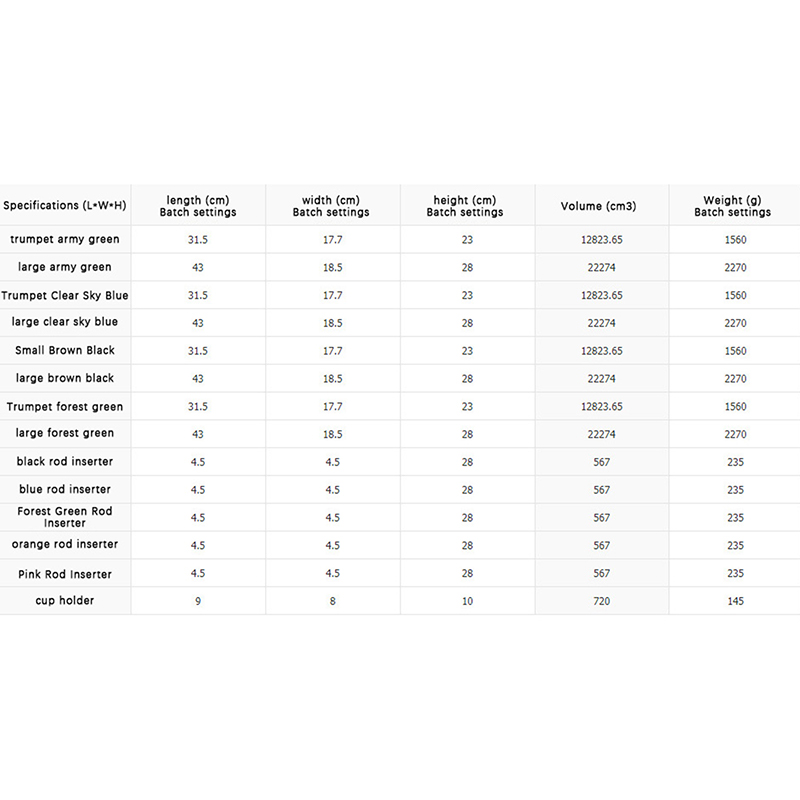Select the Volume (cm3) column header
800x800 pixels.
(599, 206)
